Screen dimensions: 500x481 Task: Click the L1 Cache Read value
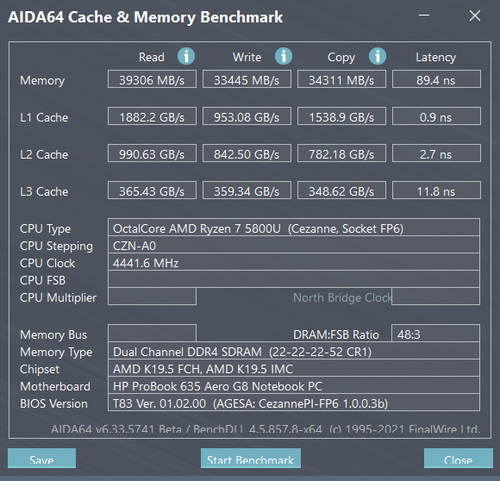(152, 116)
